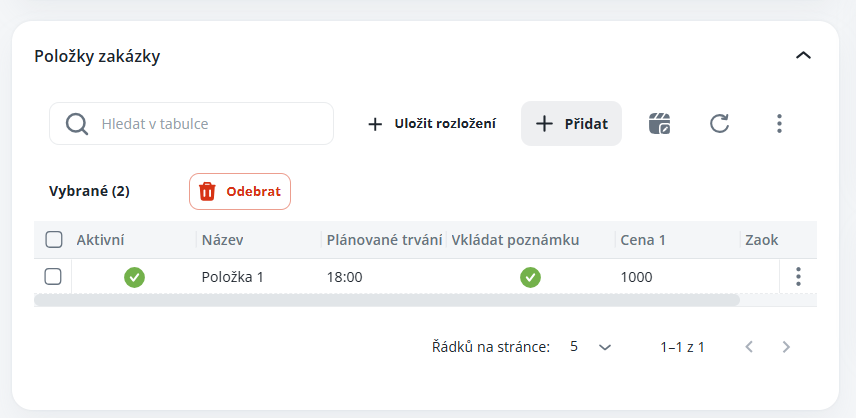Click Uložit rozložení button
Screen dimensions: 856x418
(x=432, y=124)
